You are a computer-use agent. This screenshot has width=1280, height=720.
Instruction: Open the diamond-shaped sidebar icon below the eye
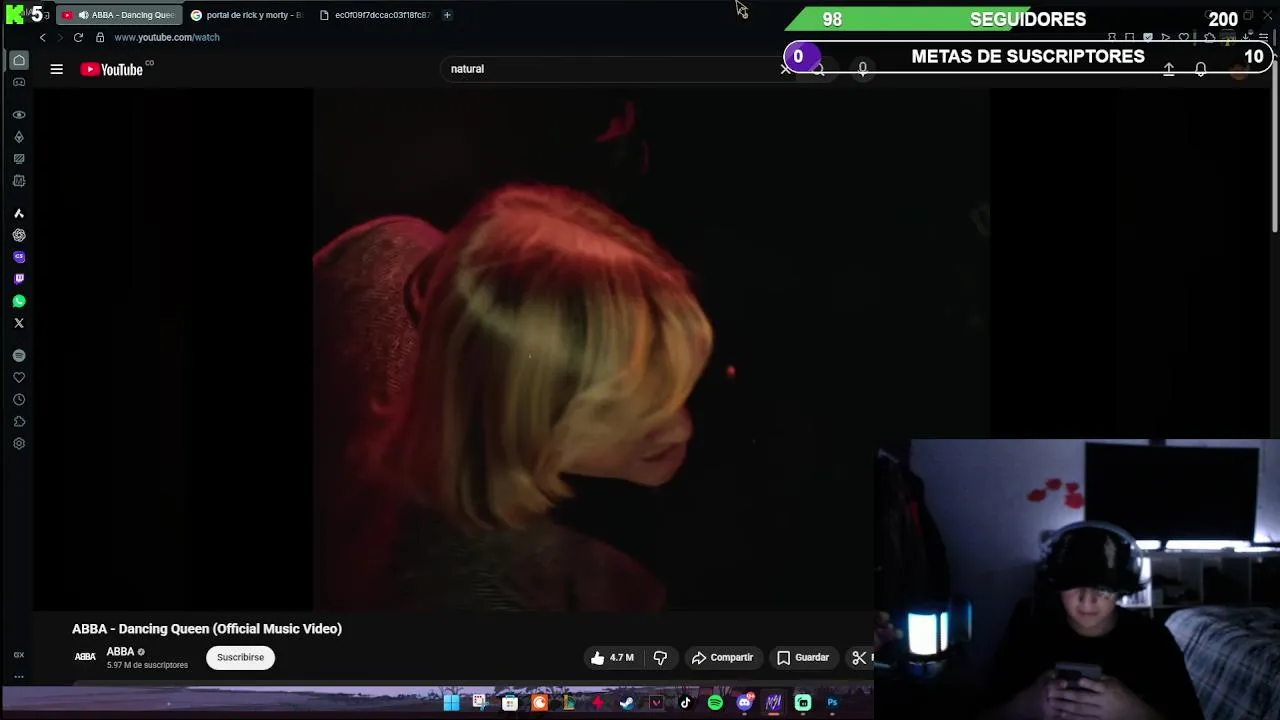(19, 137)
